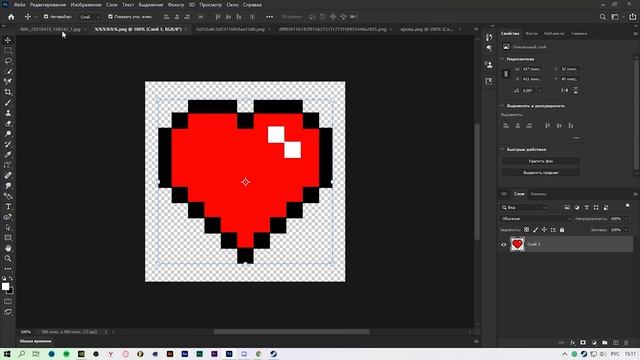The image size is (640, 360).
Task: Open the Edit Toolbar three-dots button
Action: 8,269
